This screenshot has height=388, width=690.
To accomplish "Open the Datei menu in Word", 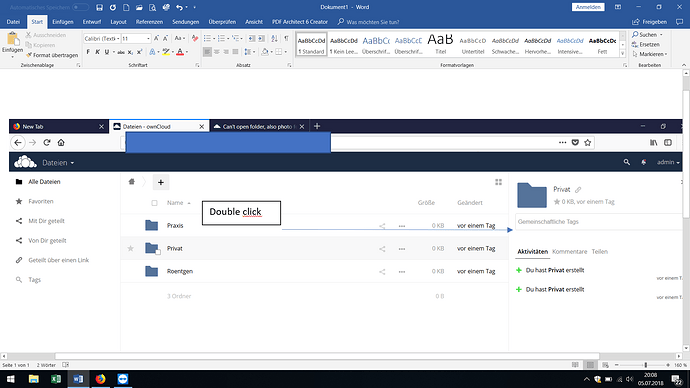I will (13, 22).
